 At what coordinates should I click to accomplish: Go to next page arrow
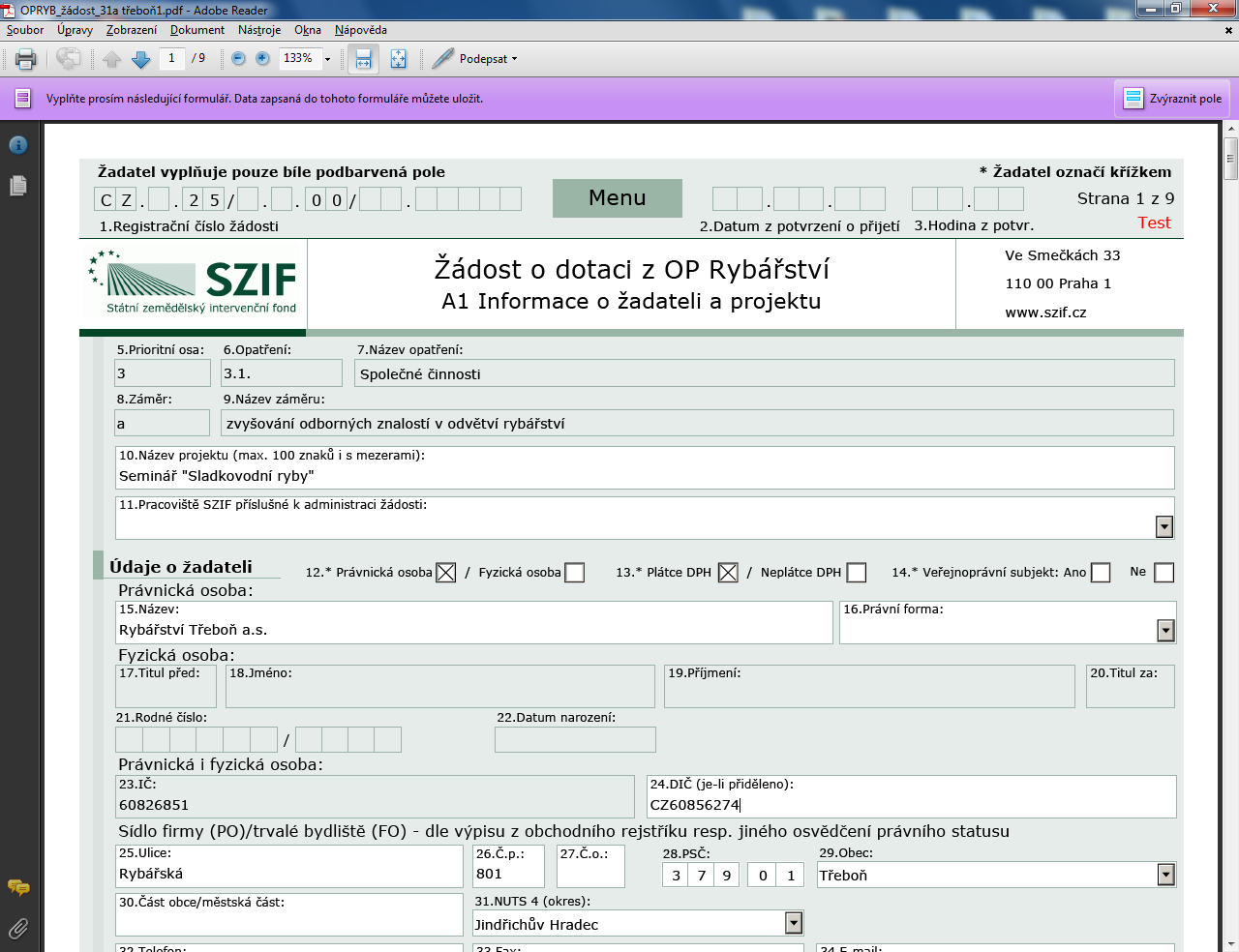coord(140,59)
